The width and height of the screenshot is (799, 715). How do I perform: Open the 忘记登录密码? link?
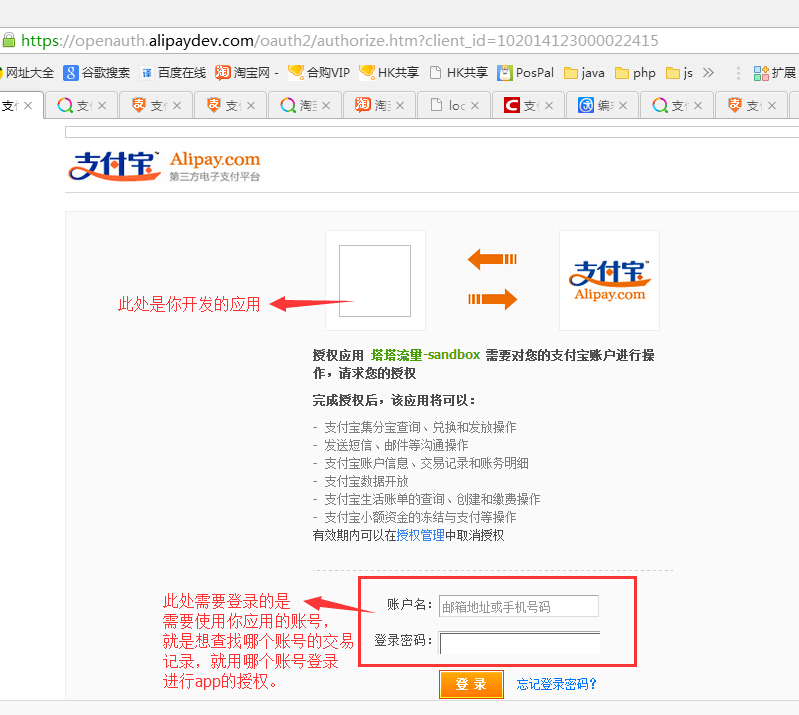pos(556,684)
